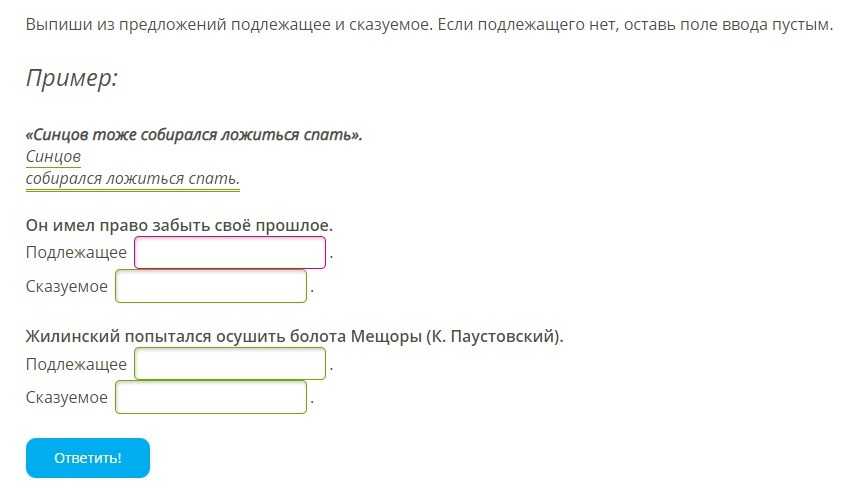Click the underlined example answer "Синцов"
Screen dimensions: 844x494
tap(53, 156)
